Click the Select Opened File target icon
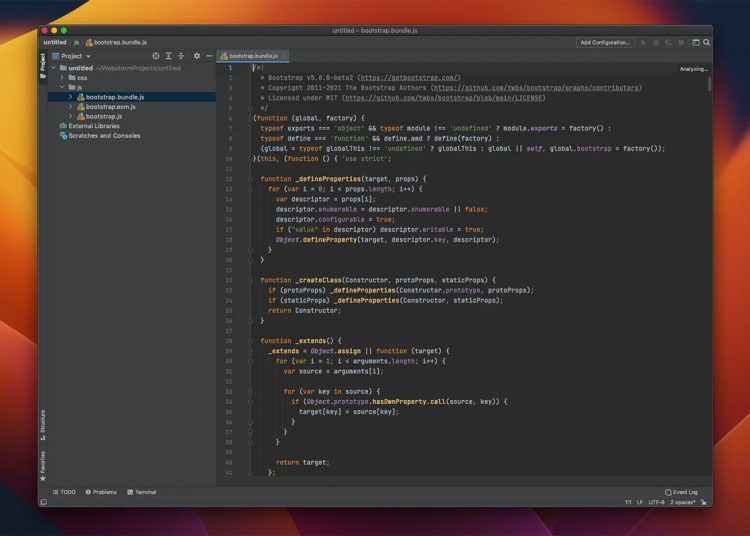This screenshot has height=536, width=750. [x=155, y=56]
